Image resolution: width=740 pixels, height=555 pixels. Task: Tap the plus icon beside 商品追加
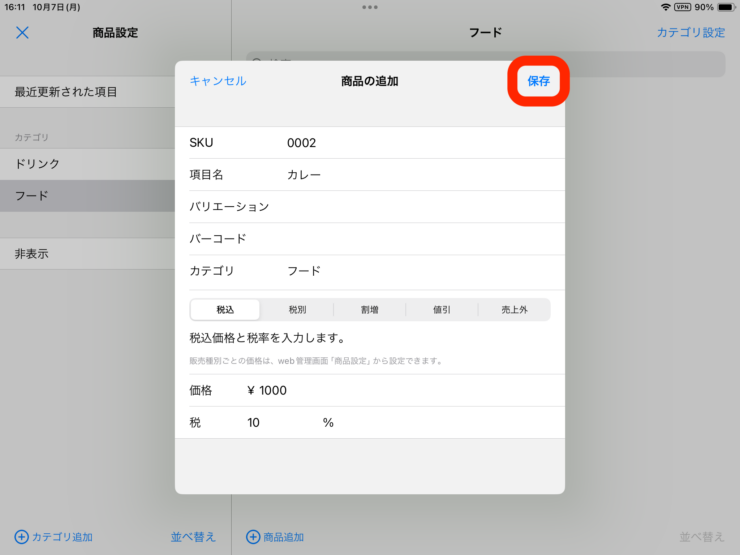(253, 537)
